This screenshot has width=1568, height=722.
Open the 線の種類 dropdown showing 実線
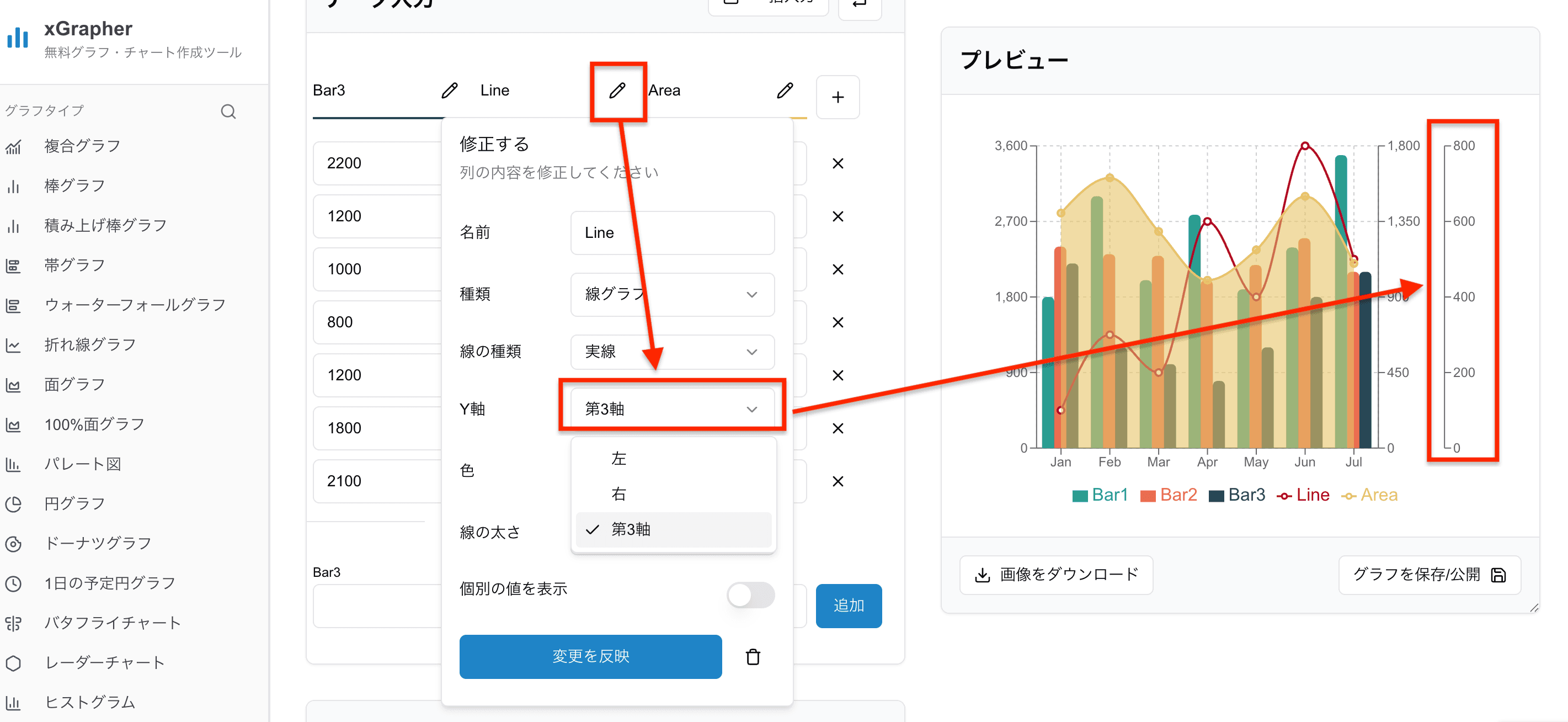pyautogui.click(x=672, y=352)
